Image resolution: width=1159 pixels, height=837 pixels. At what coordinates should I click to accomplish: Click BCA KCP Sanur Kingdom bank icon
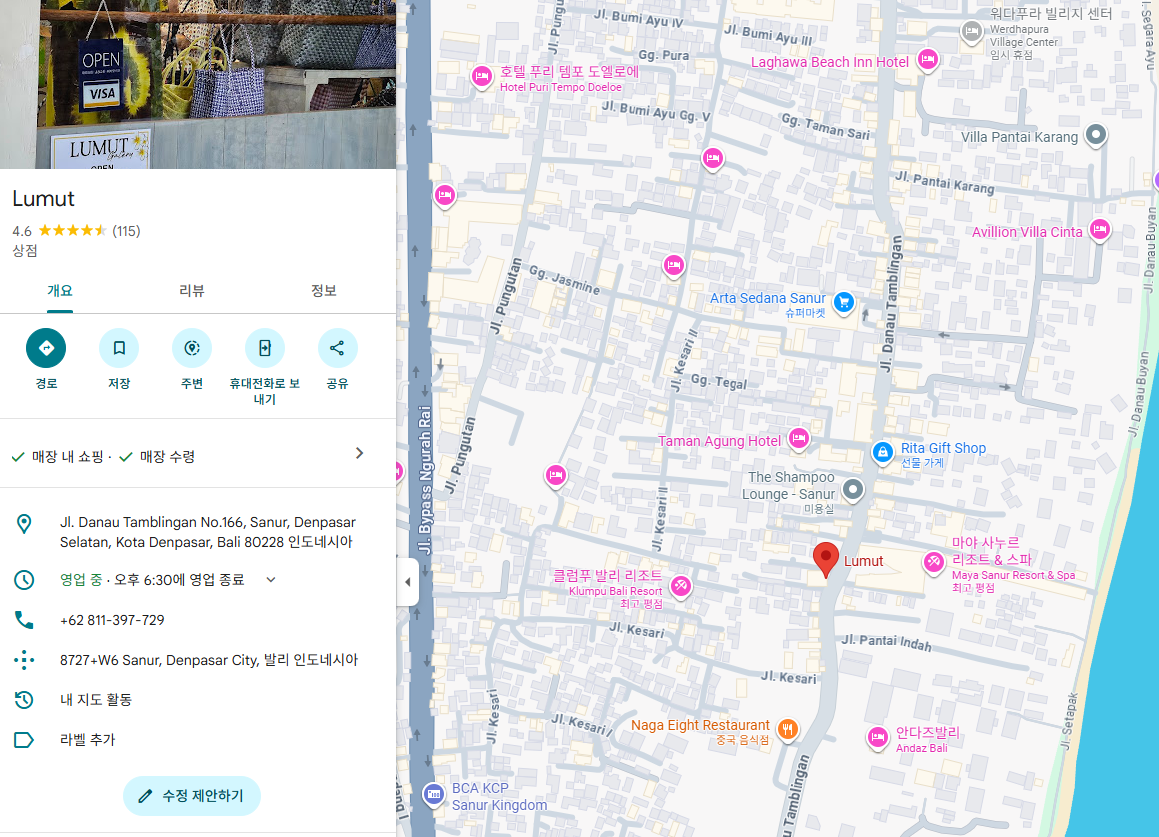coord(434,794)
